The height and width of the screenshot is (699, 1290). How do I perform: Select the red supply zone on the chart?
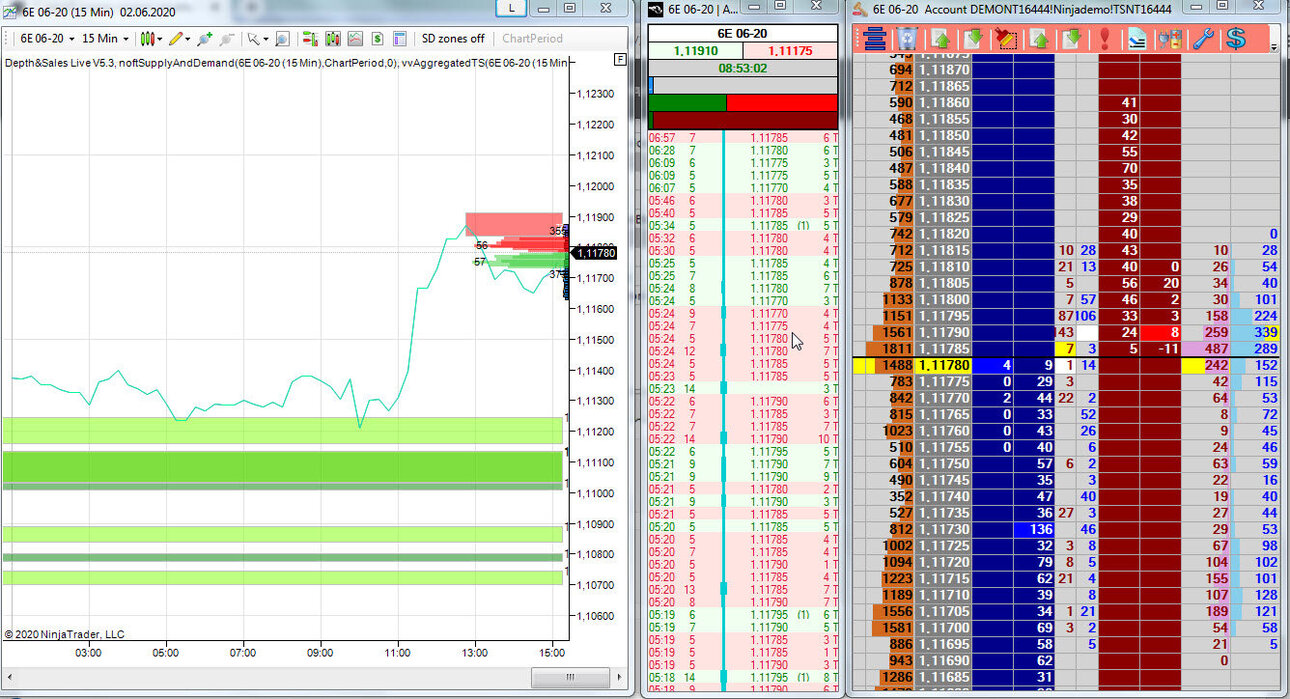(x=514, y=224)
